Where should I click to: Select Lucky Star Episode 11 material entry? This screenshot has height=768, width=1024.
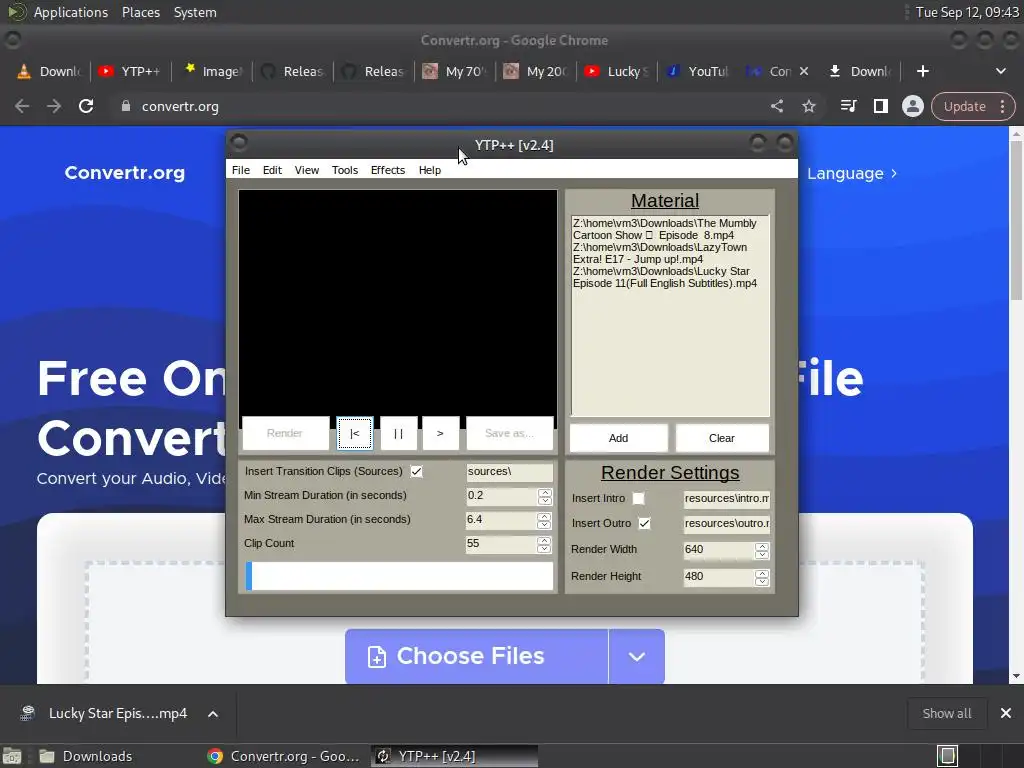tap(665, 278)
